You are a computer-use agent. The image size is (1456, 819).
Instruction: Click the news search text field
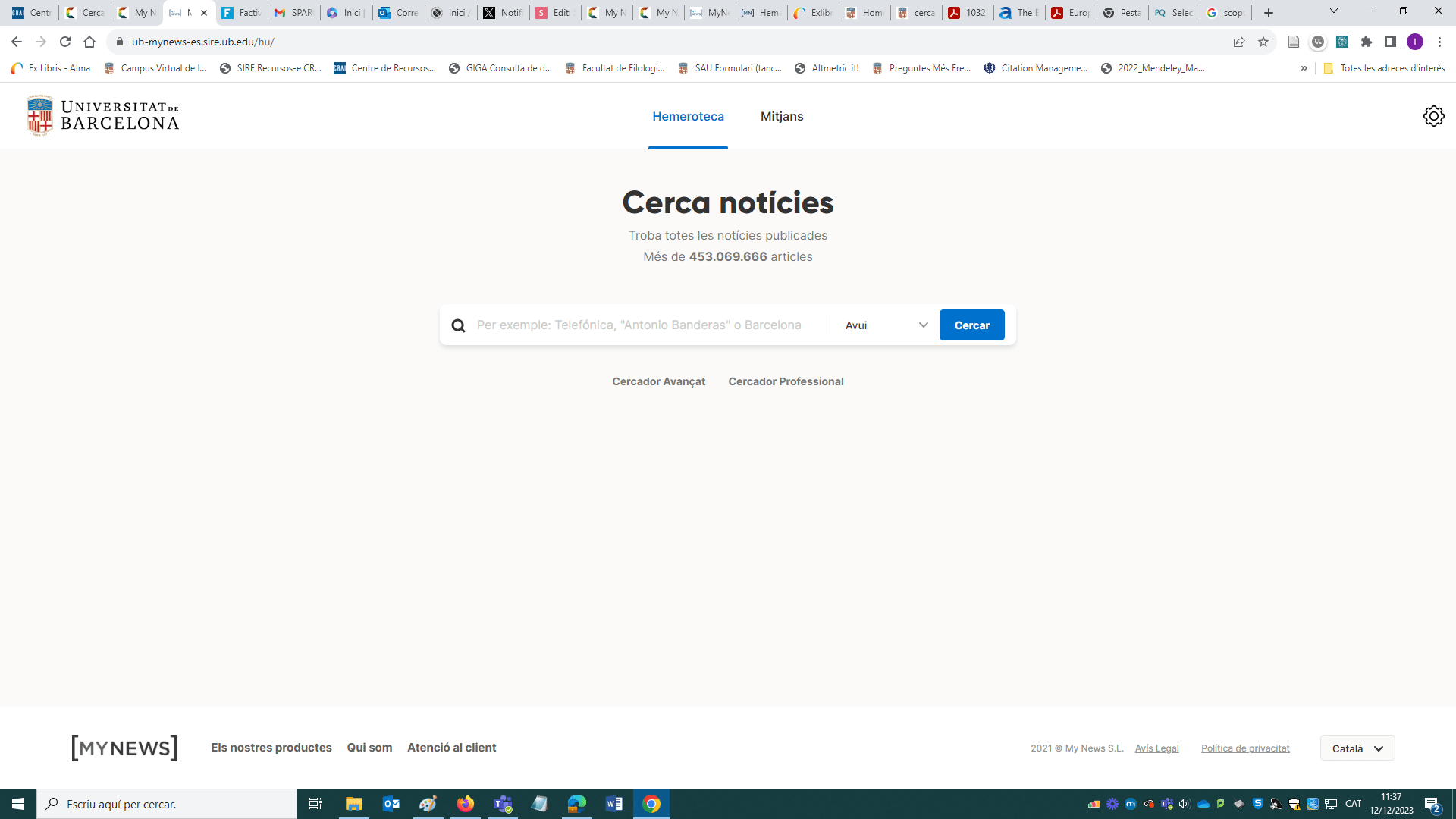point(645,325)
